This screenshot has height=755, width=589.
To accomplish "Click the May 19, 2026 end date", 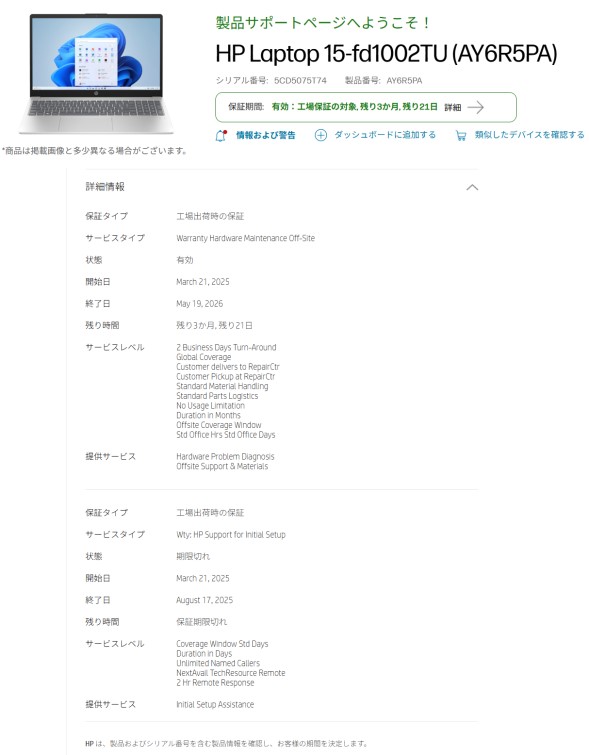I will pos(199,304).
